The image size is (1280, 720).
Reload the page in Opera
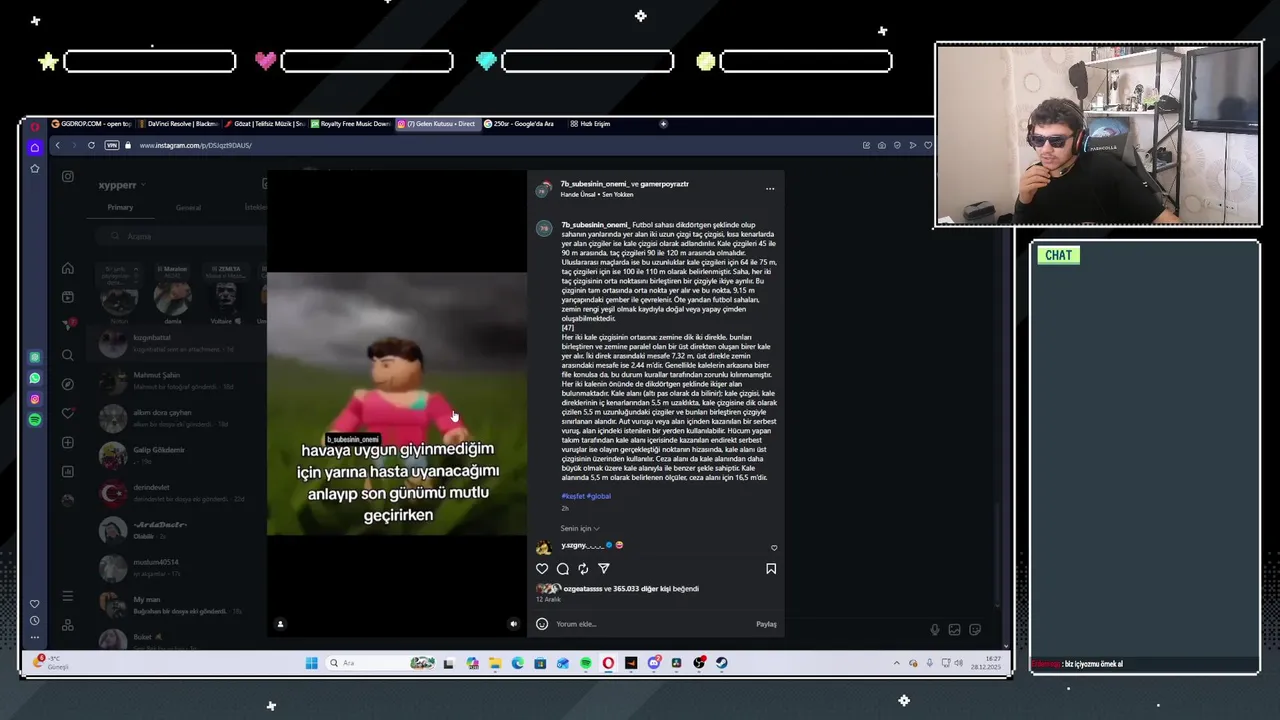[91, 145]
